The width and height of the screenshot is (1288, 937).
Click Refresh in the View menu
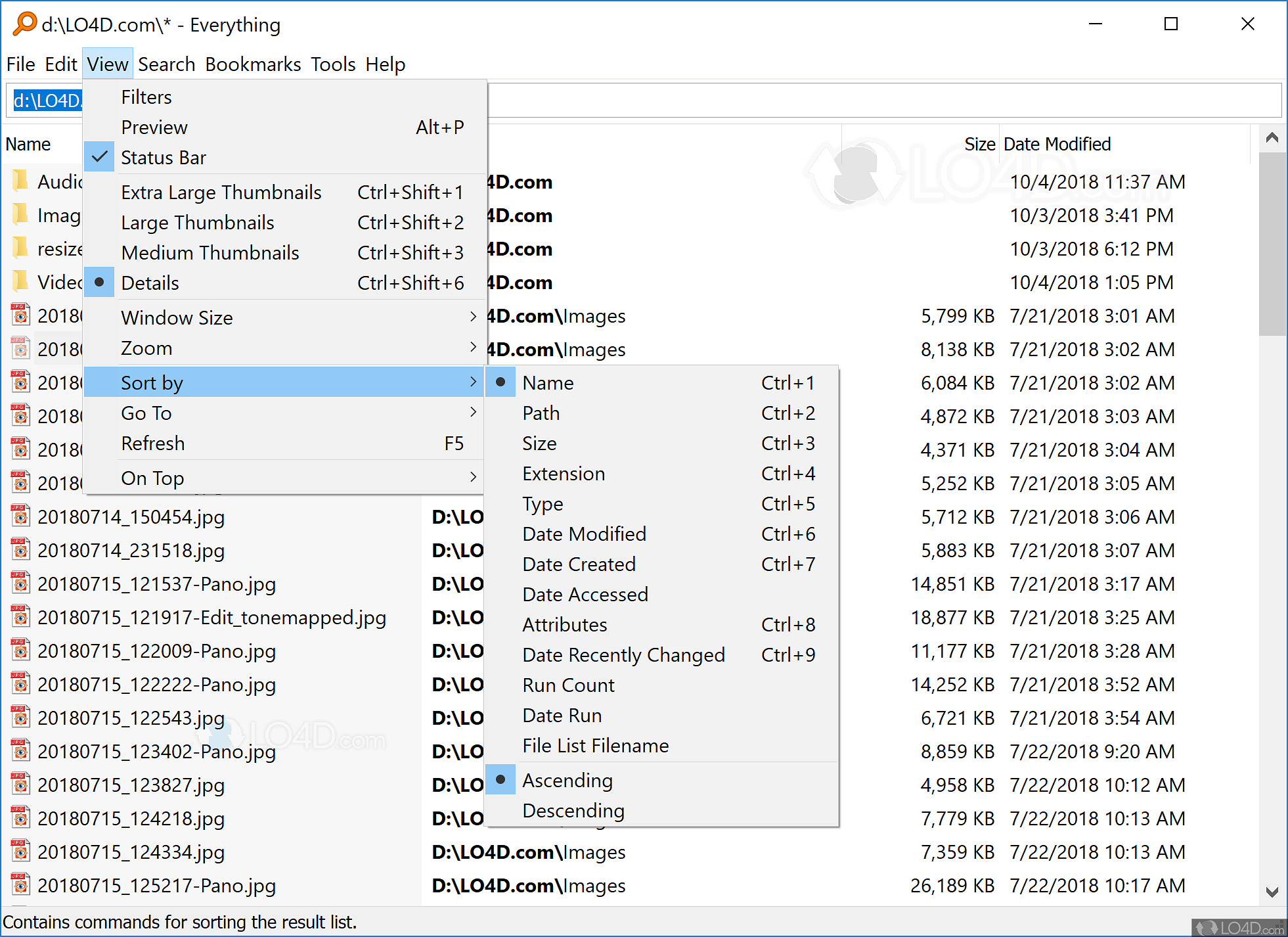coord(152,444)
